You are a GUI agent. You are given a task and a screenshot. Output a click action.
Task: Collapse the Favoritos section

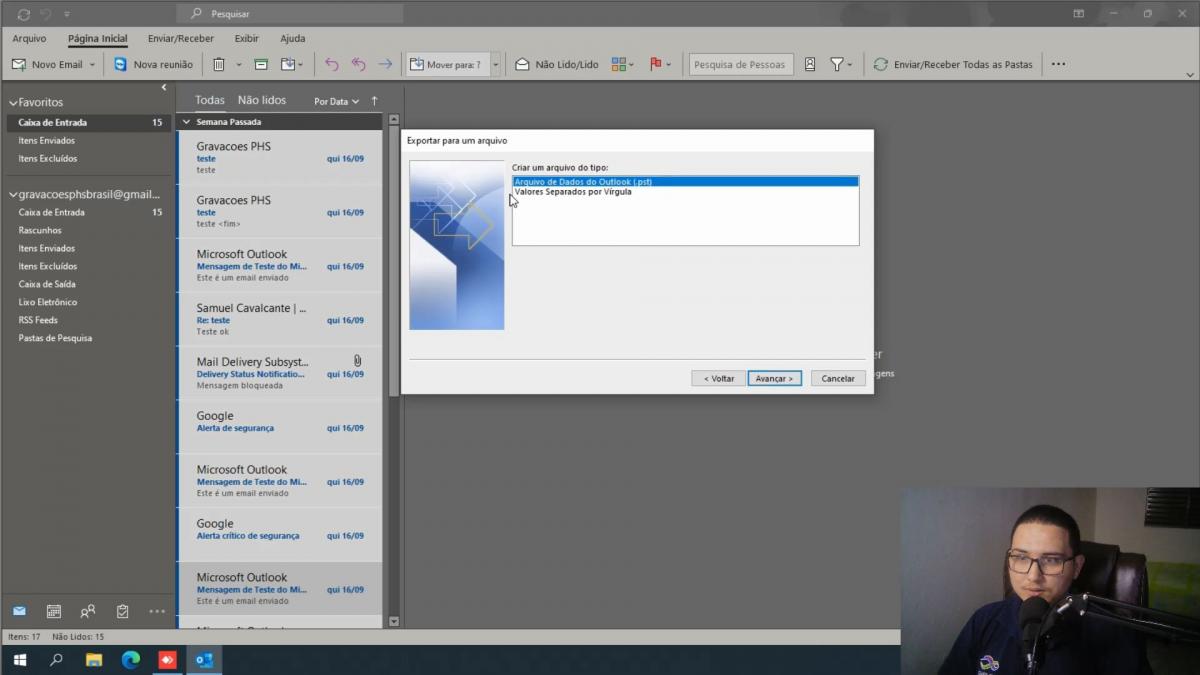(13, 102)
